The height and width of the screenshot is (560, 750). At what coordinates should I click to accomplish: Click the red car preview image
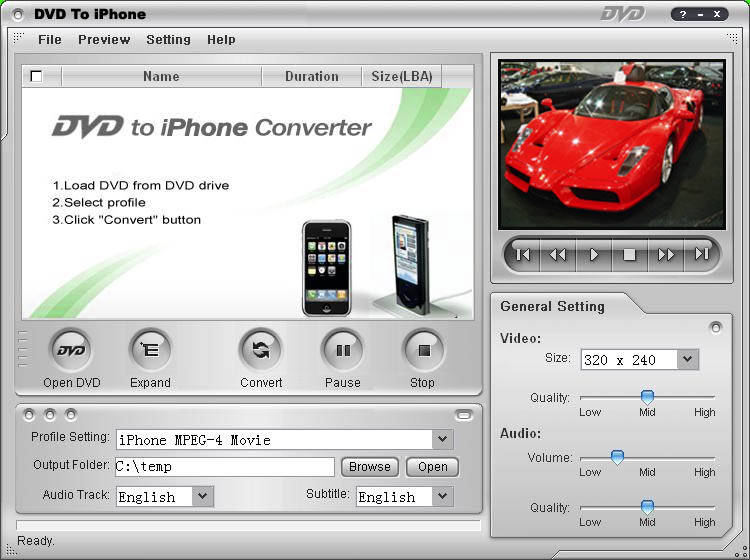pyautogui.click(x=612, y=144)
